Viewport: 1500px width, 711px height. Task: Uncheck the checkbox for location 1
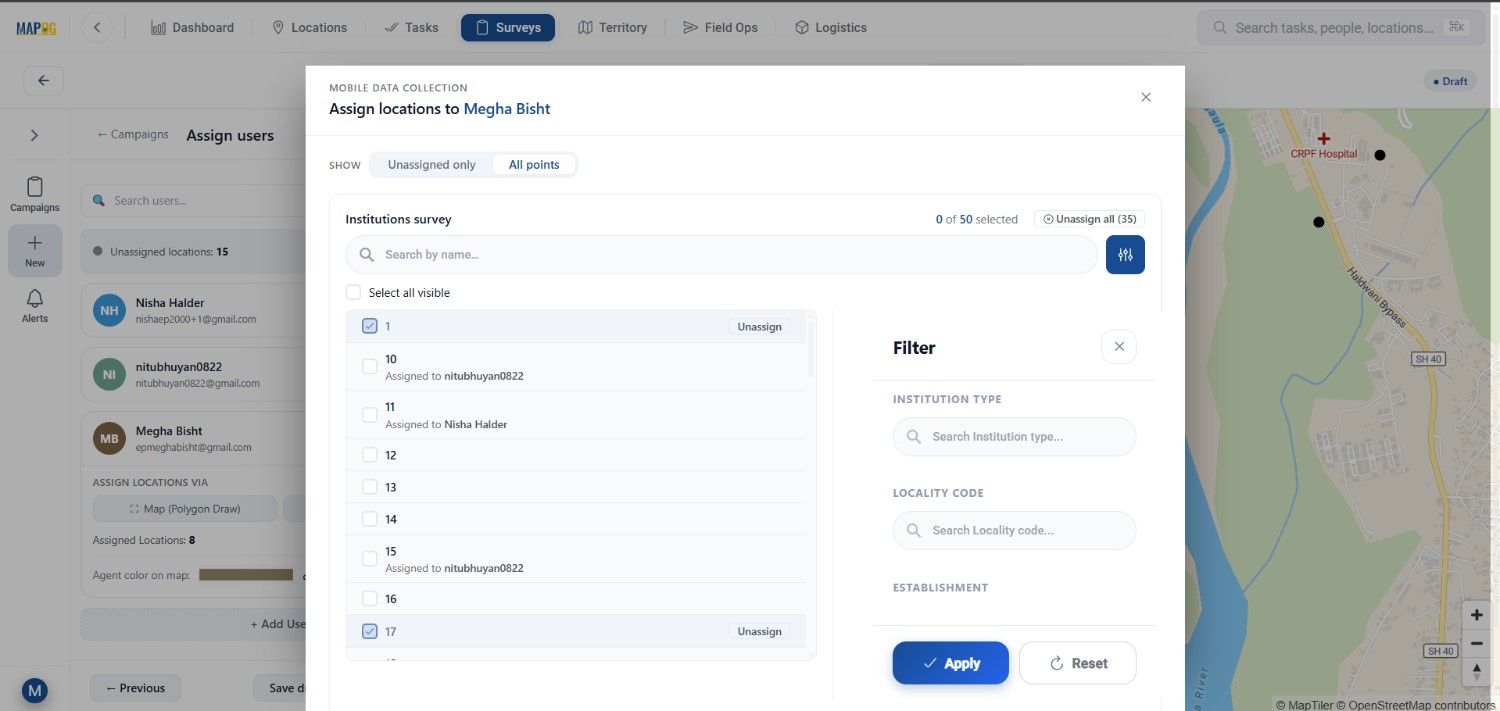click(370, 327)
